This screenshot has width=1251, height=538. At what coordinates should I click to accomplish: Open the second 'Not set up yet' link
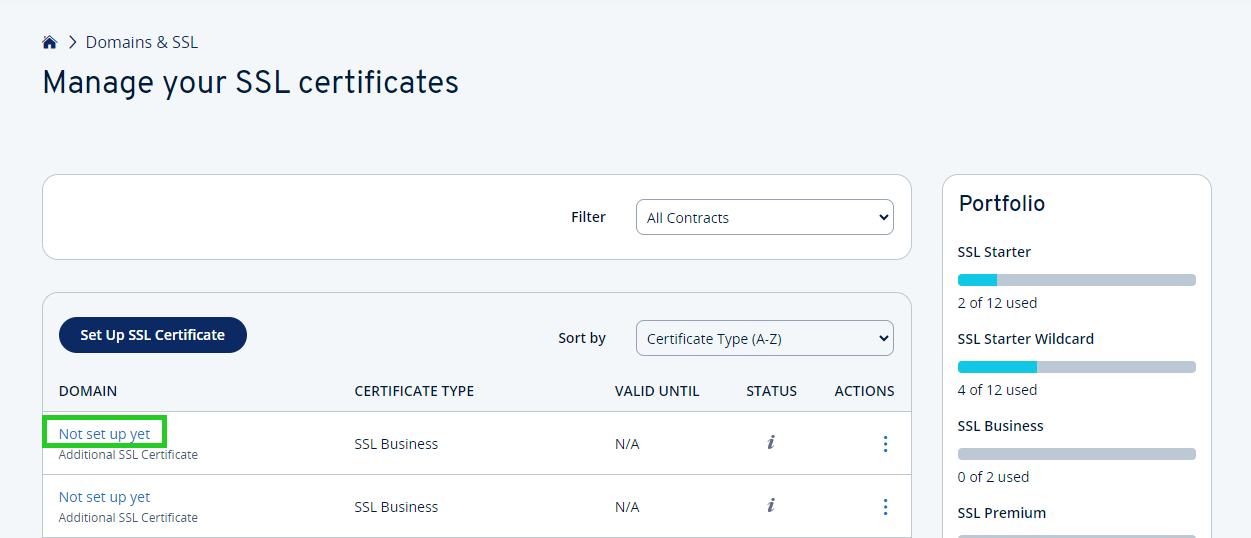pyautogui.click(x=105, y=497)
